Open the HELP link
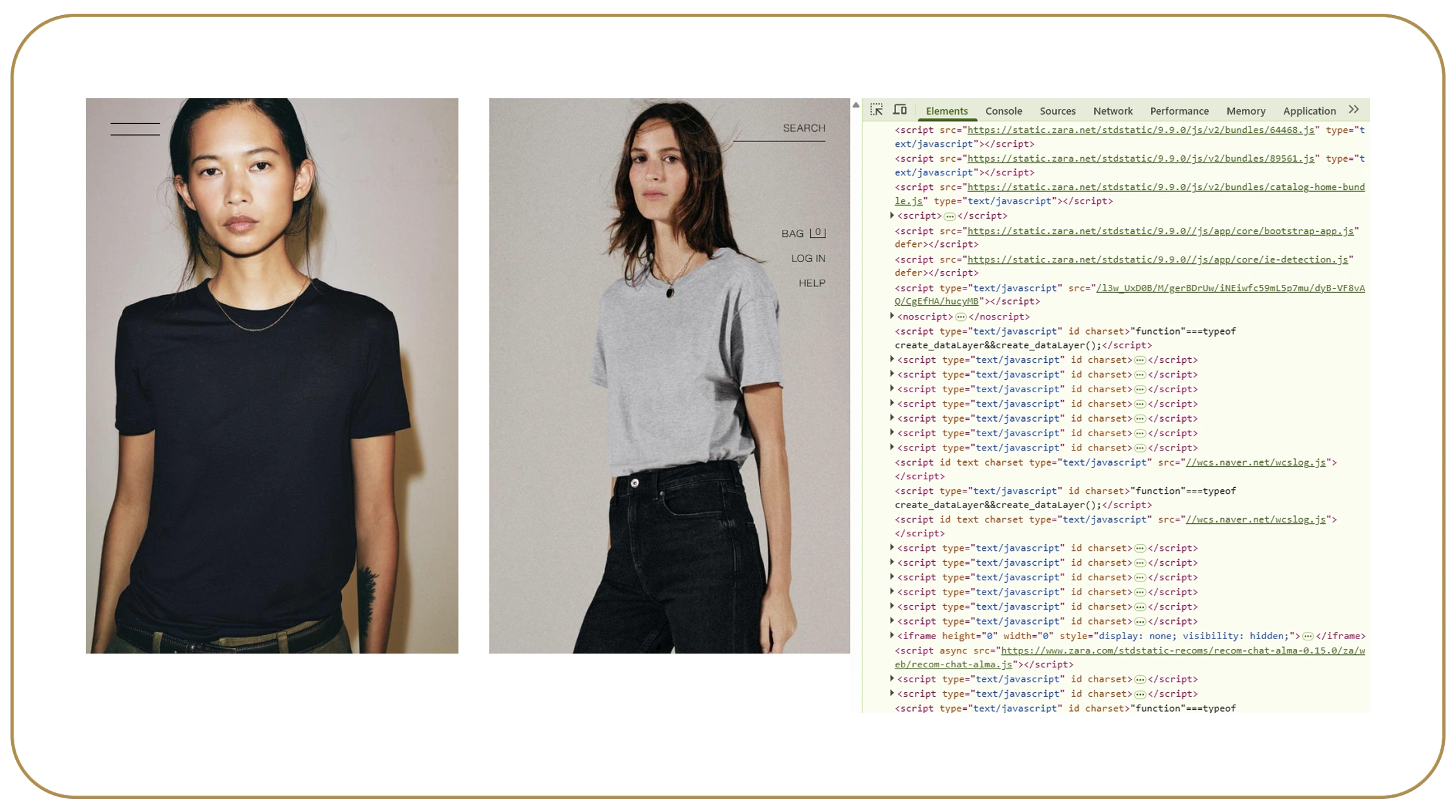Screen dimensions: 1456x812 [812, 283]
